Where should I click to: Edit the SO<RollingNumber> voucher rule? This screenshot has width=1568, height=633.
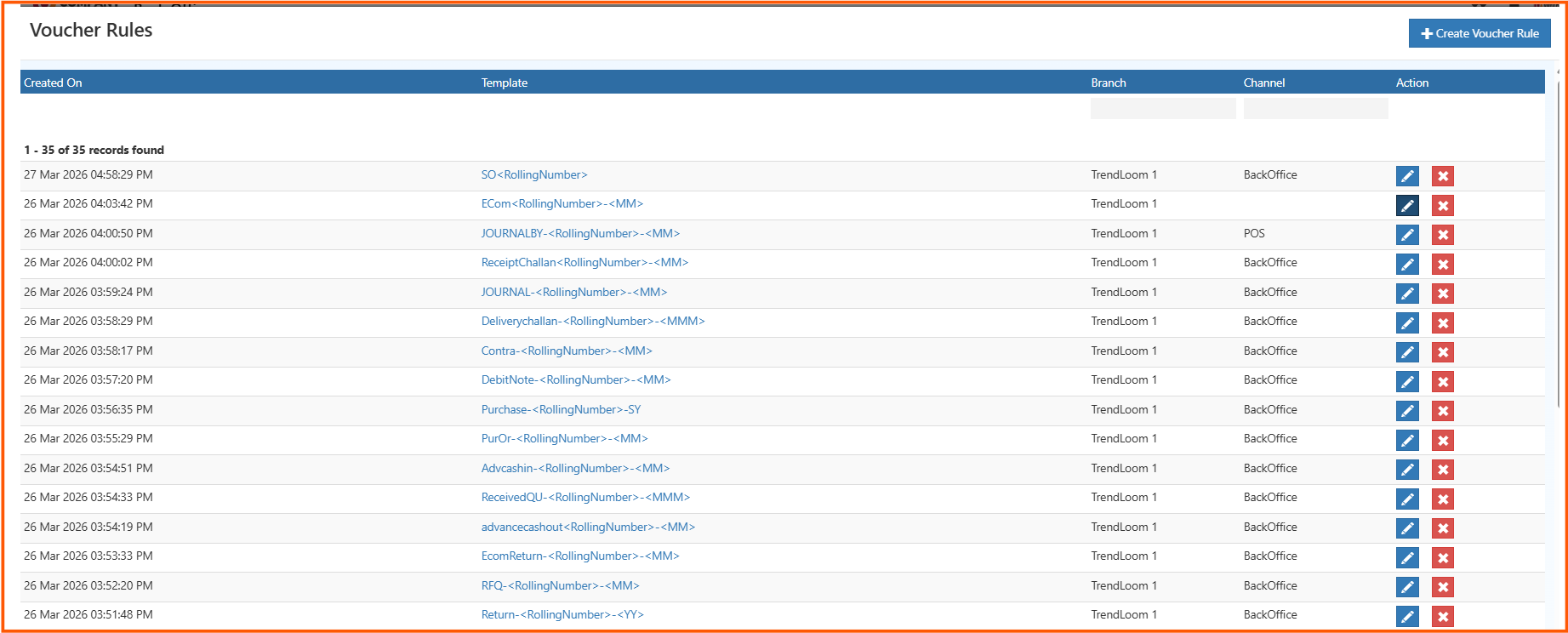point(1407,176)
